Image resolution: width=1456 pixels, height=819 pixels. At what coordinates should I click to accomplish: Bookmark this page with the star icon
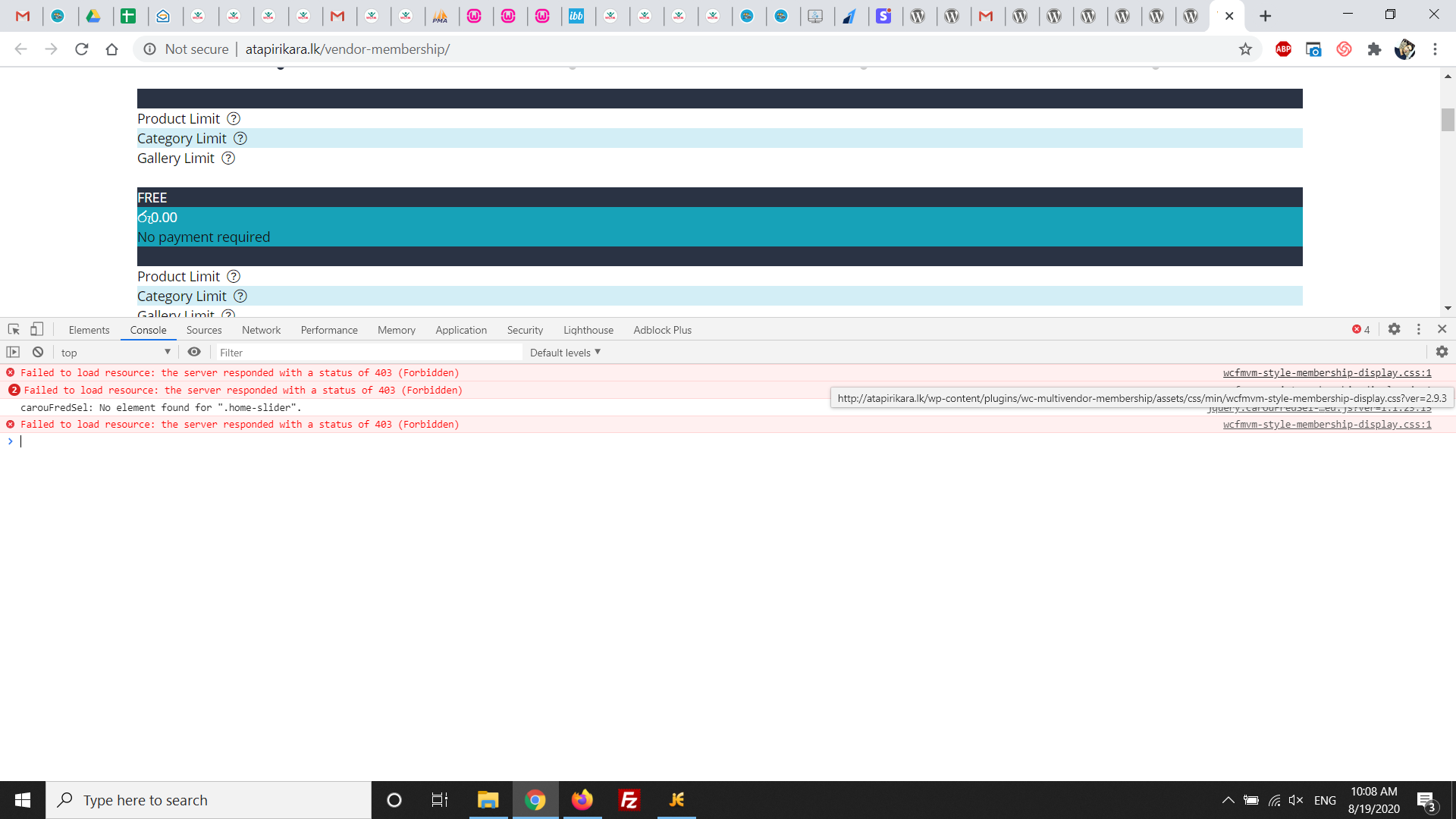click(x=1245, y=49)
